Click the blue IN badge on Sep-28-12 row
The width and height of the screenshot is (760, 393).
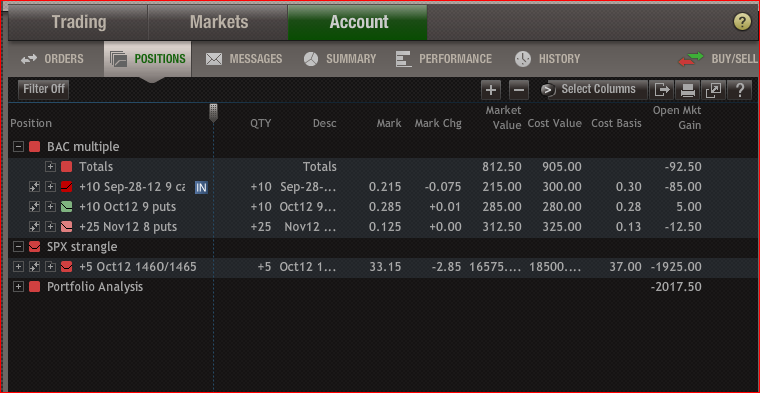pyautogui.click(x=201, y=187)
